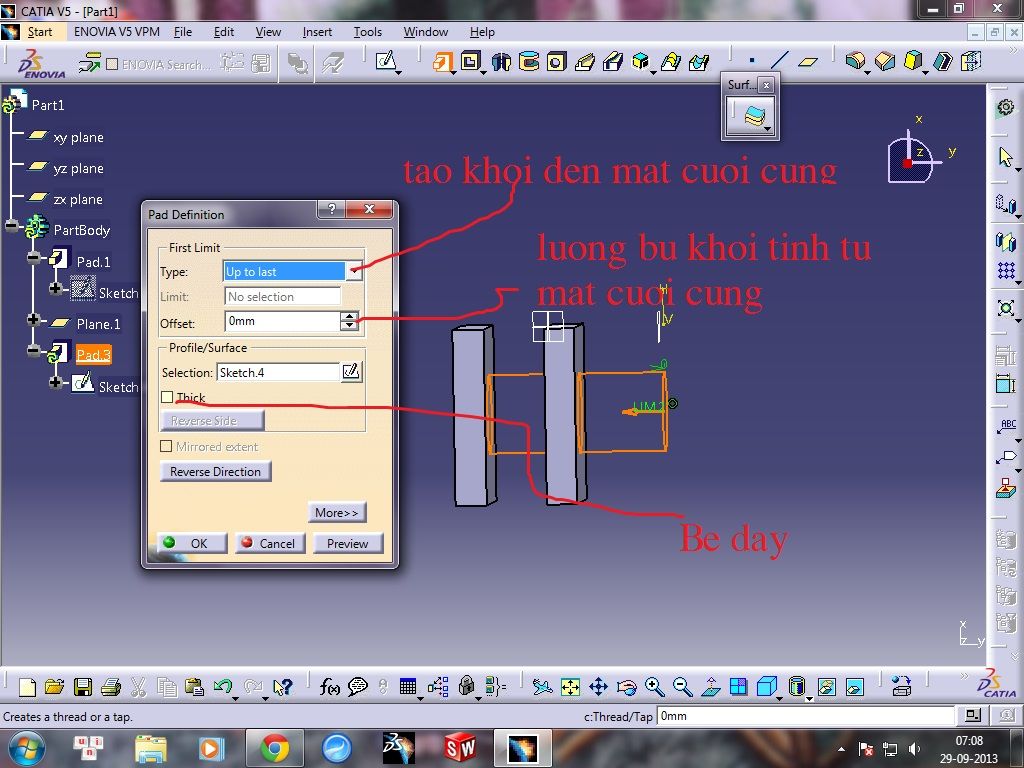The width and height of the screenshot is (1024, 768).
Task: Open the First Limit Type dropdown
Action: (353, 271)
